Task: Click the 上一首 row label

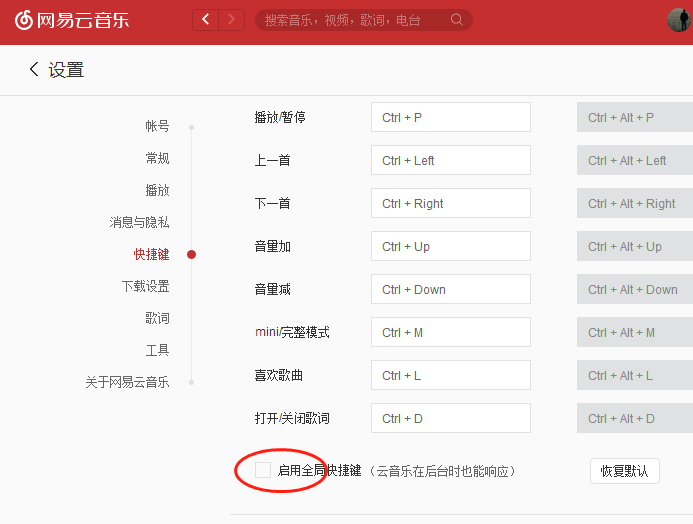Action: [272, 160]
